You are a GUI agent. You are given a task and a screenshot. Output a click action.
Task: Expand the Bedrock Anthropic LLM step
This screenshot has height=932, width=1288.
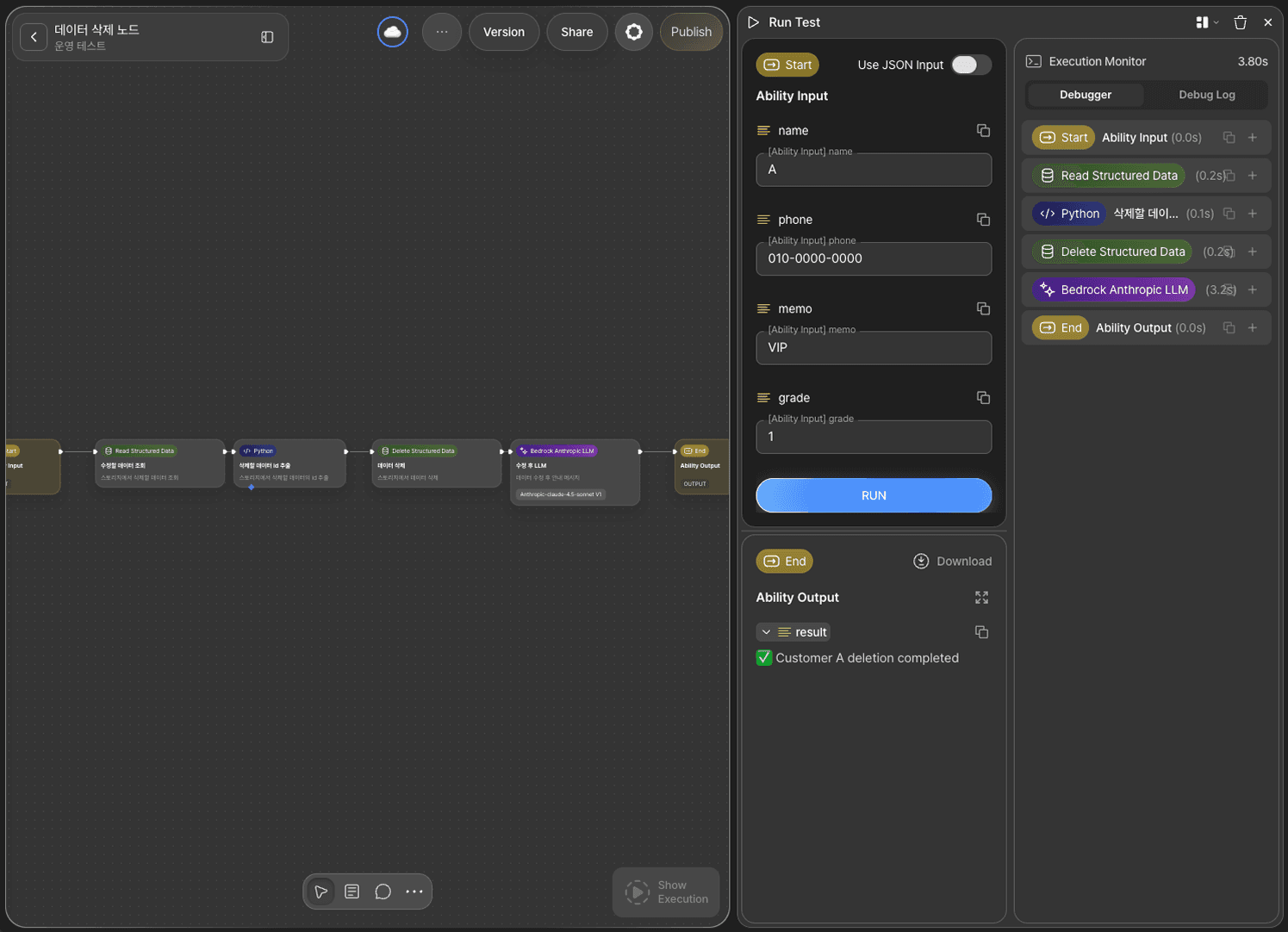1253,289
